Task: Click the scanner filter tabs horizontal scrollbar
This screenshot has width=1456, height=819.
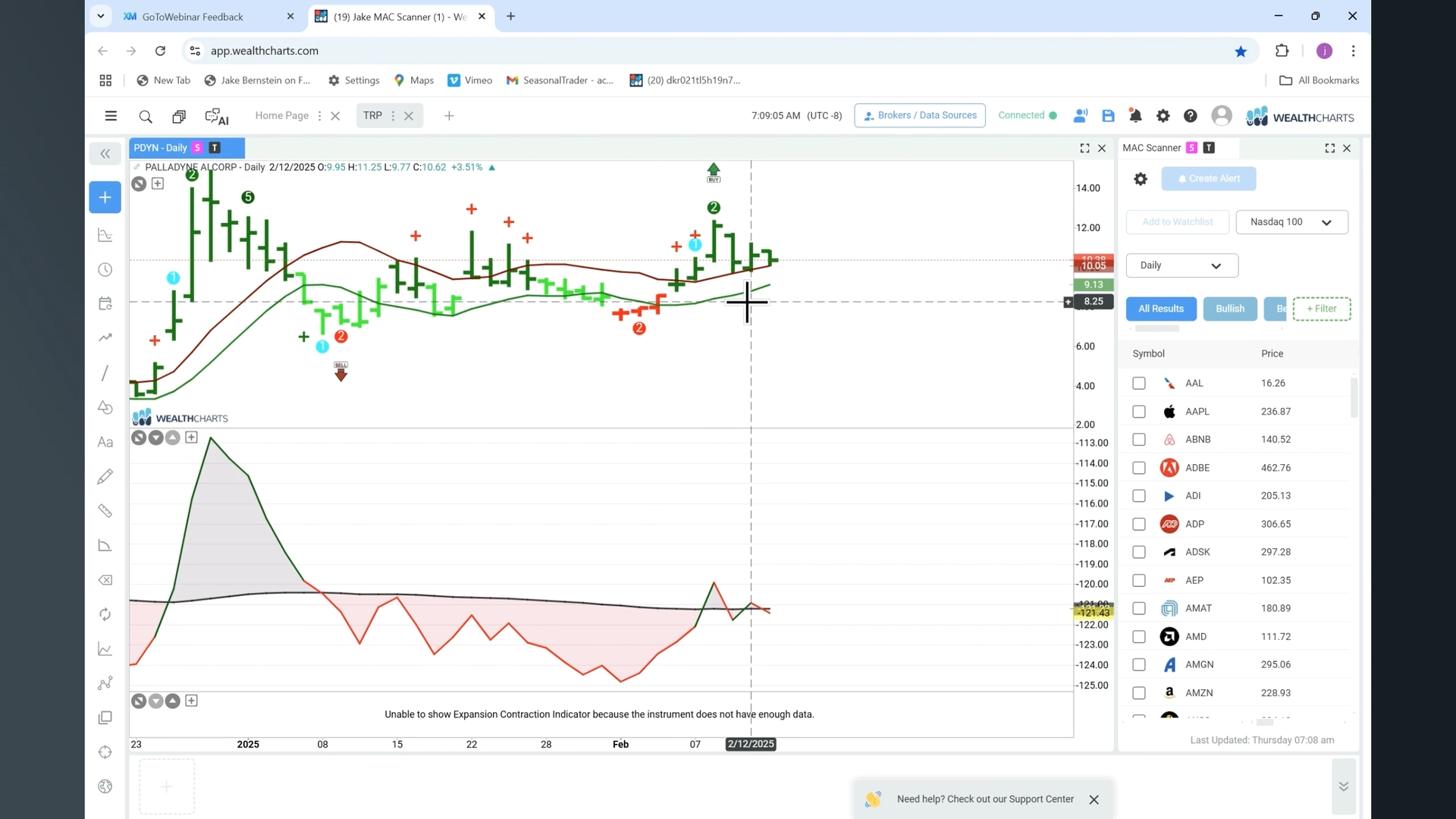Action: coord(1156,329)
